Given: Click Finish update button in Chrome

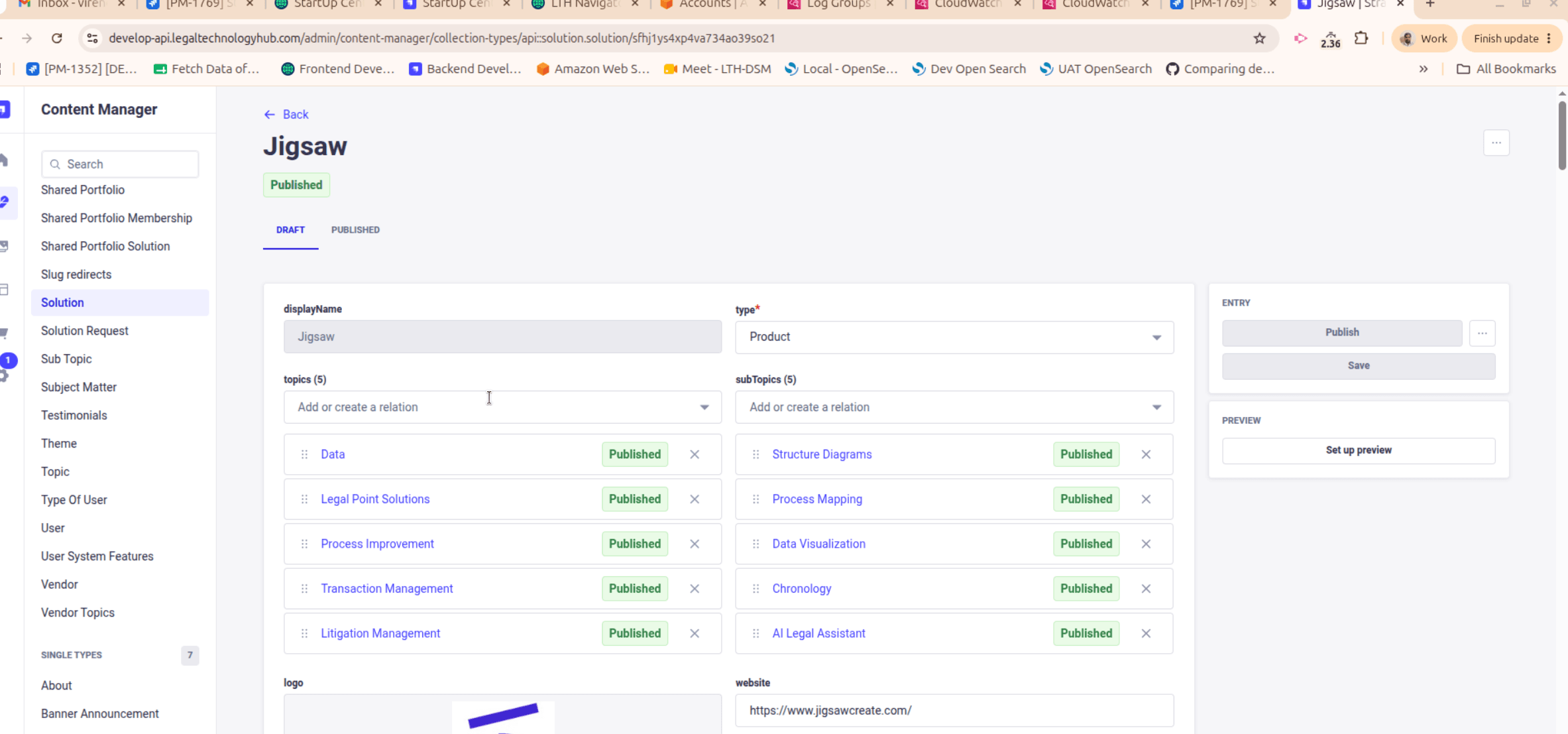Looking at the screenshot, I should 1512,38.
